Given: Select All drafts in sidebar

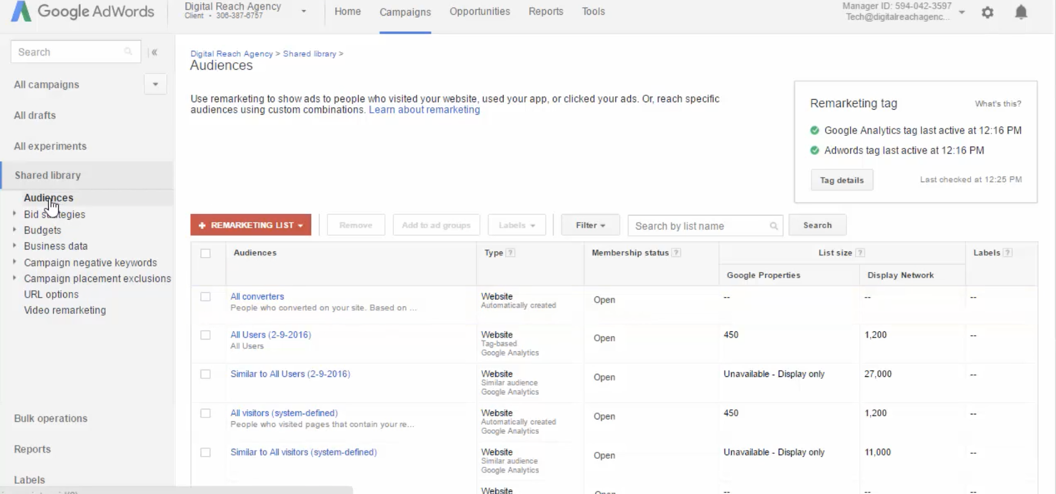Looking at the screenshot, I should tap(35, 116).
